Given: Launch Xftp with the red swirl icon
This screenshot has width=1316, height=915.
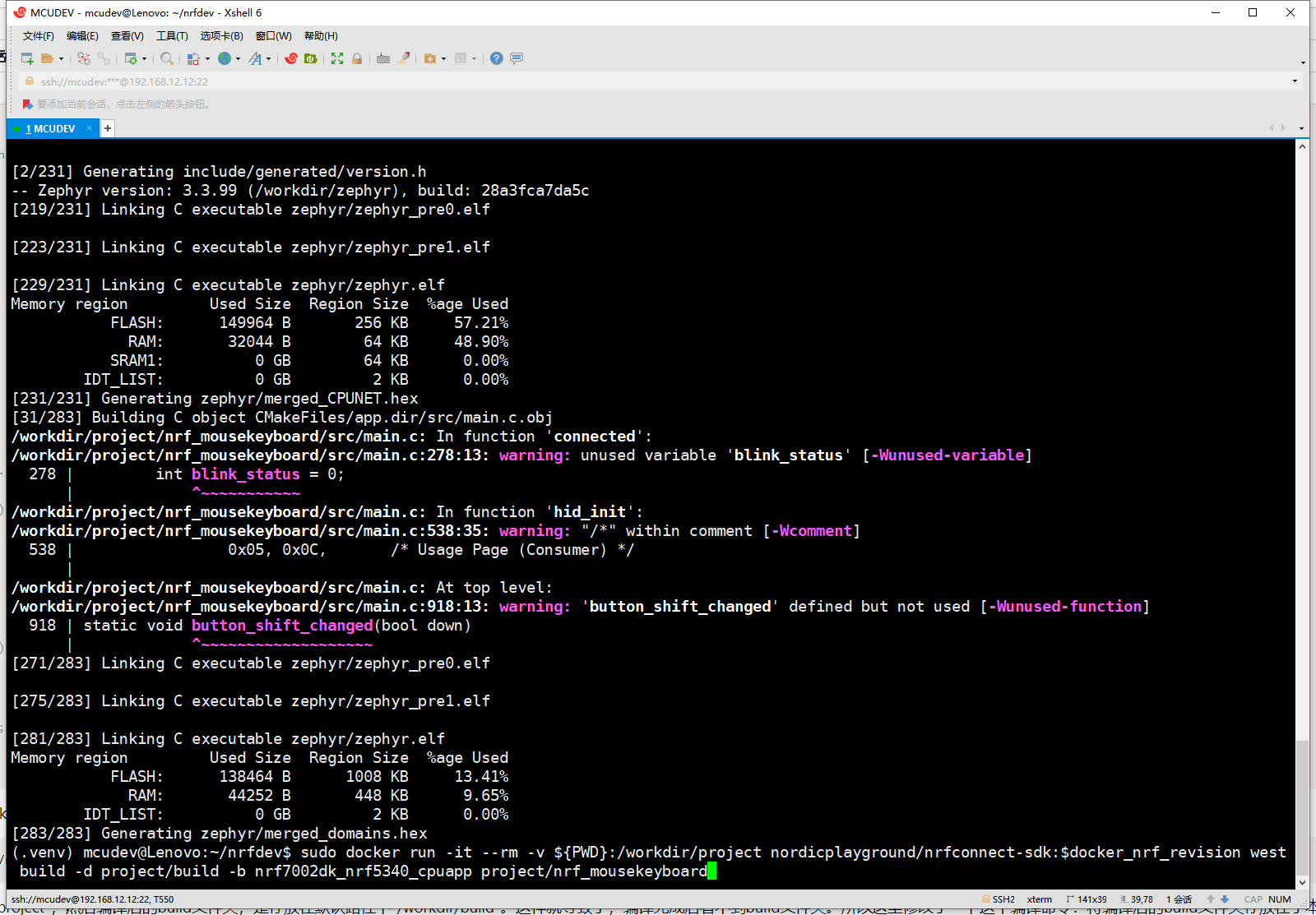Looking at the screenshot, I should (291, 58).
